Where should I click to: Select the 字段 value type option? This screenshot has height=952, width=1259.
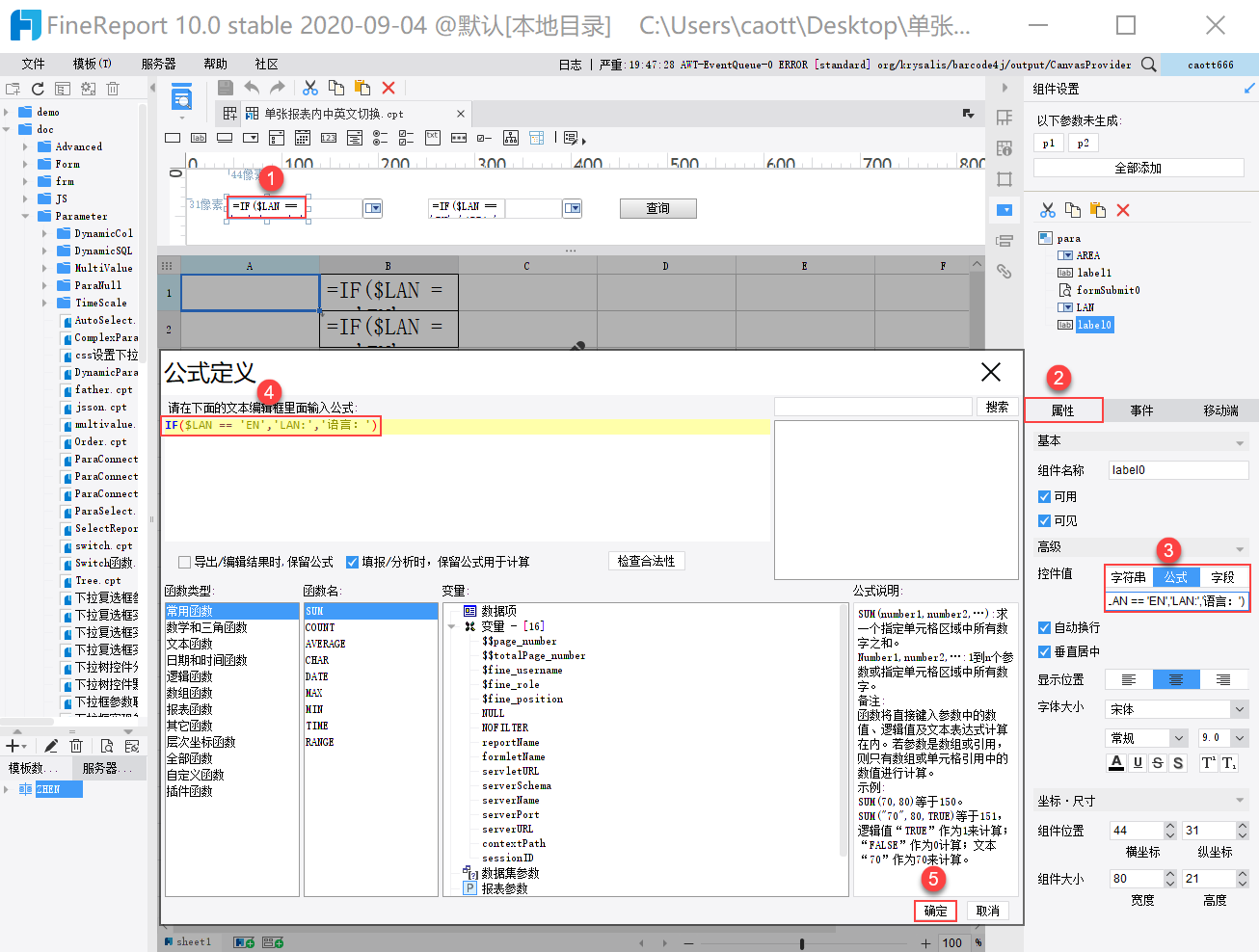pos(1223,577)
